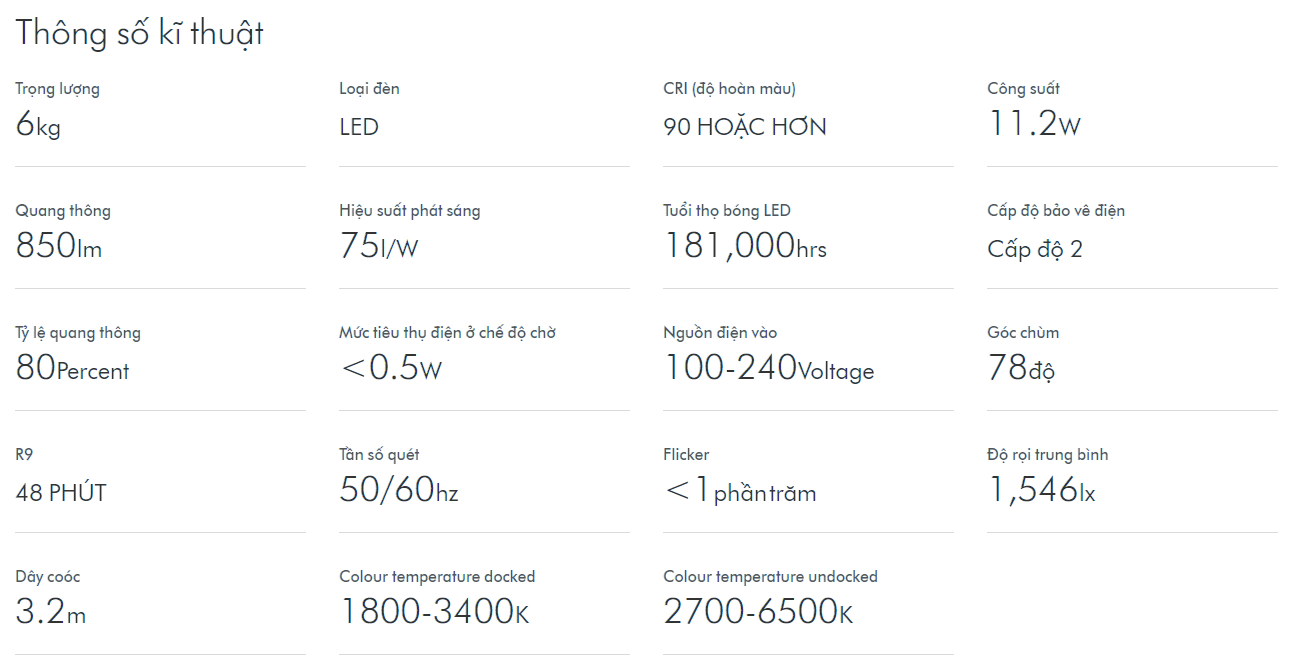Select the '78độ' Góc chùm value
Screen dimensions: 1293x668
pyautogui.click(x=1021, y=369)
